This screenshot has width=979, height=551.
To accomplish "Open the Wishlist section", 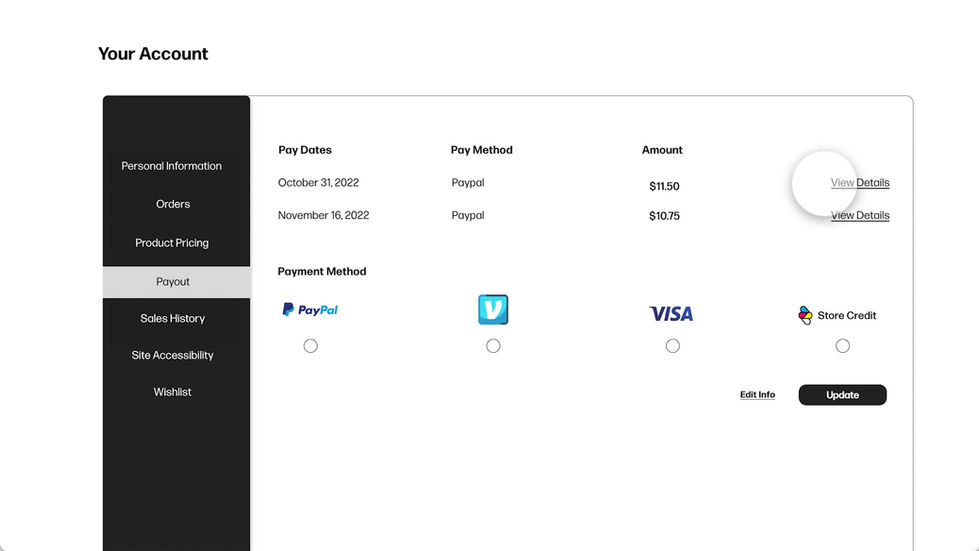I will (173, 392).
